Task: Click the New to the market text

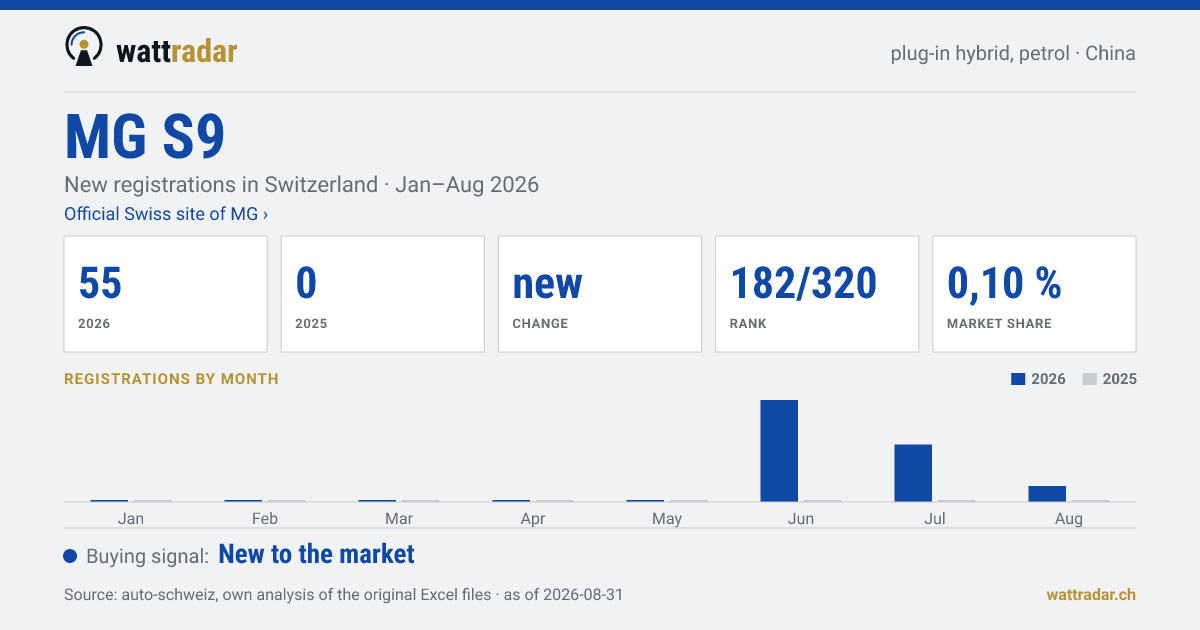Action: 316,554
